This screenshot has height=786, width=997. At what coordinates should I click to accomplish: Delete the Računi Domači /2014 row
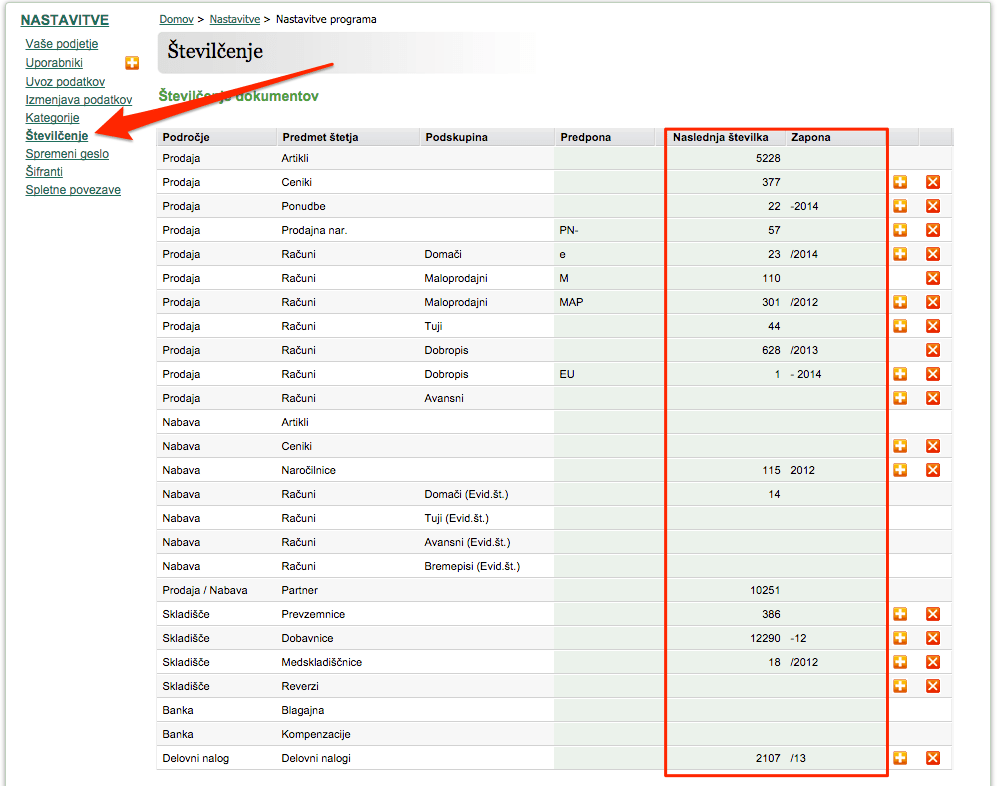pyautogui.click(x=933, y=254)
